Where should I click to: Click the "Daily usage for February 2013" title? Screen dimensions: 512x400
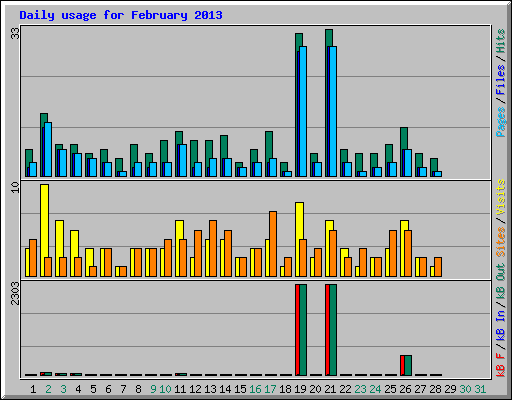pyautogui.click(x=121, y=15)
